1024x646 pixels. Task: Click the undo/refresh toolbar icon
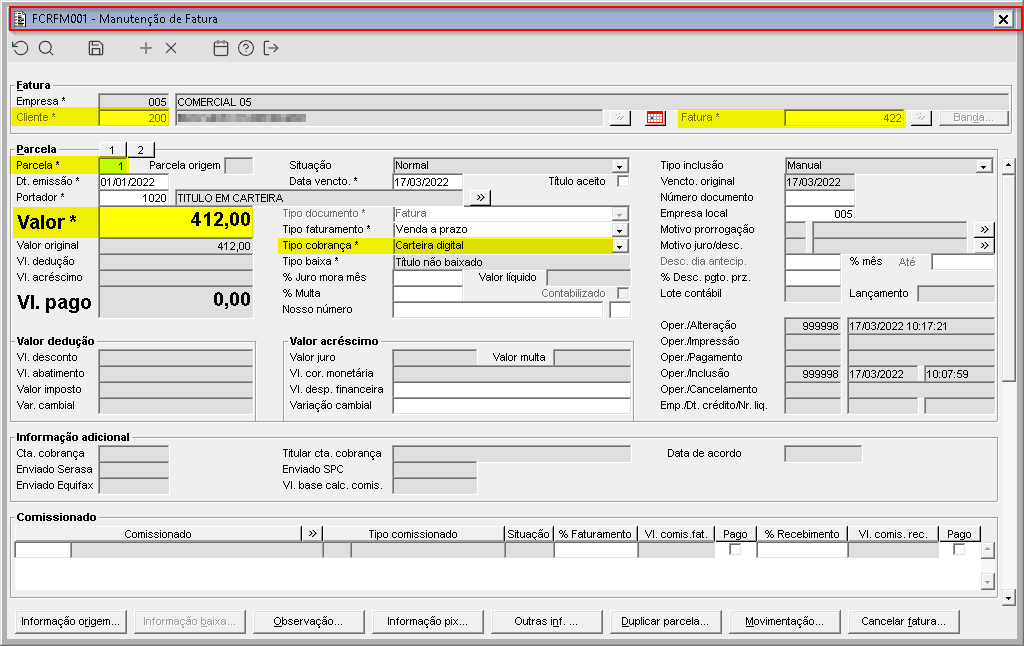pyautogui.click(x=21, y=48)
